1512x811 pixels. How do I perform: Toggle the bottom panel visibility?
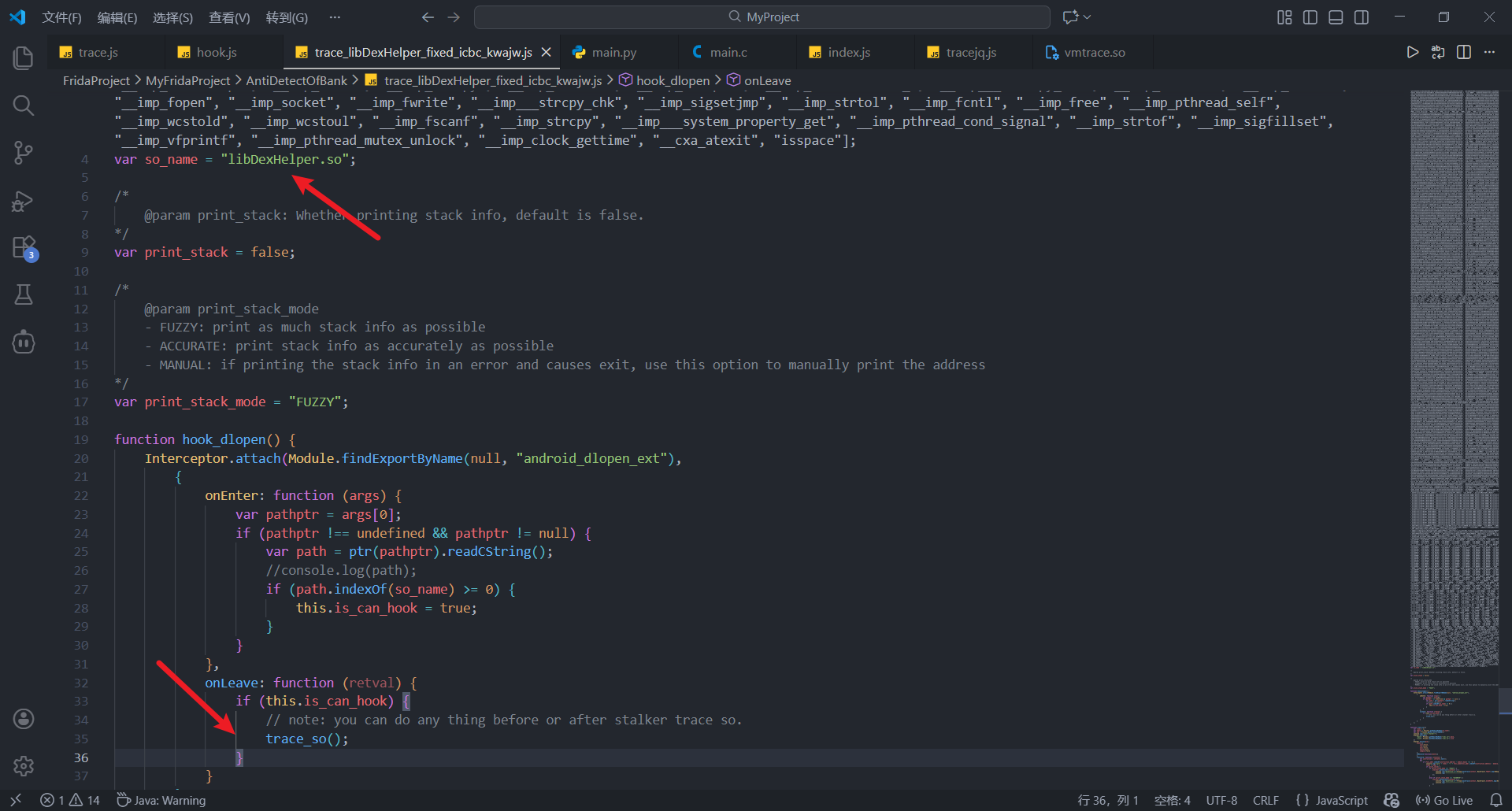(x=1336, y=17)
